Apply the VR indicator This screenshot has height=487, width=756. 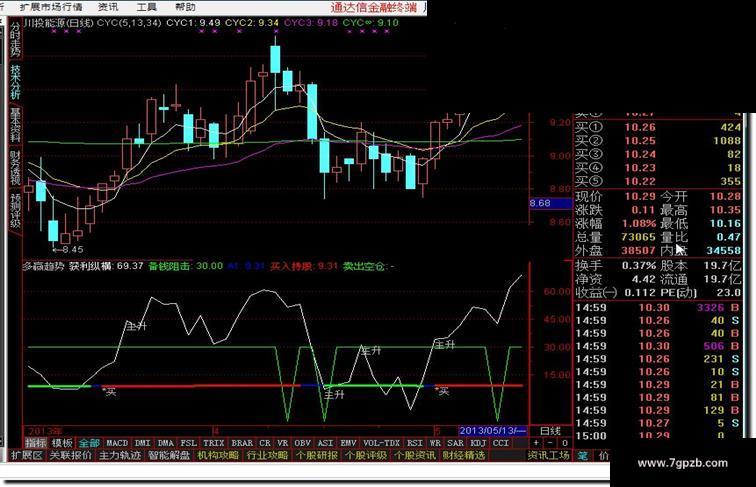tap(283, 443)
